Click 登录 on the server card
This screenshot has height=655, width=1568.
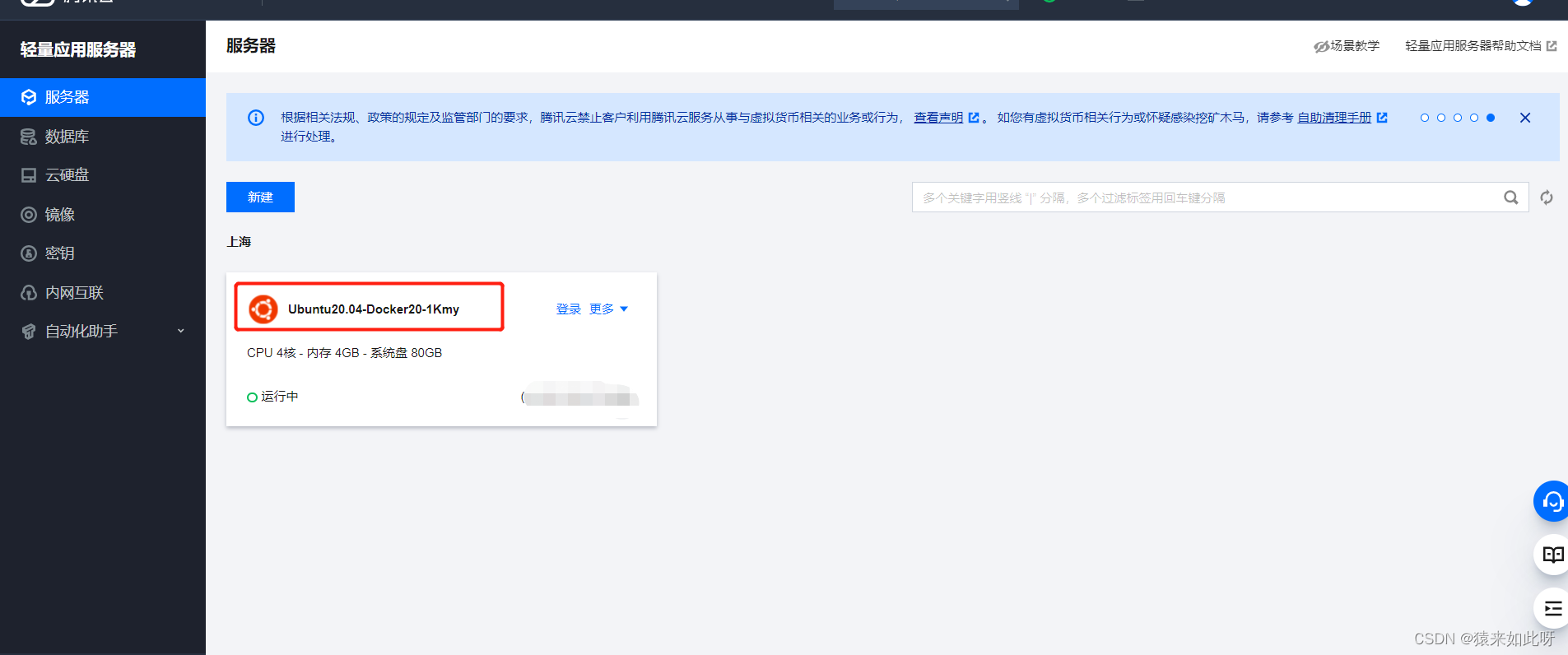tap(569, 309)
